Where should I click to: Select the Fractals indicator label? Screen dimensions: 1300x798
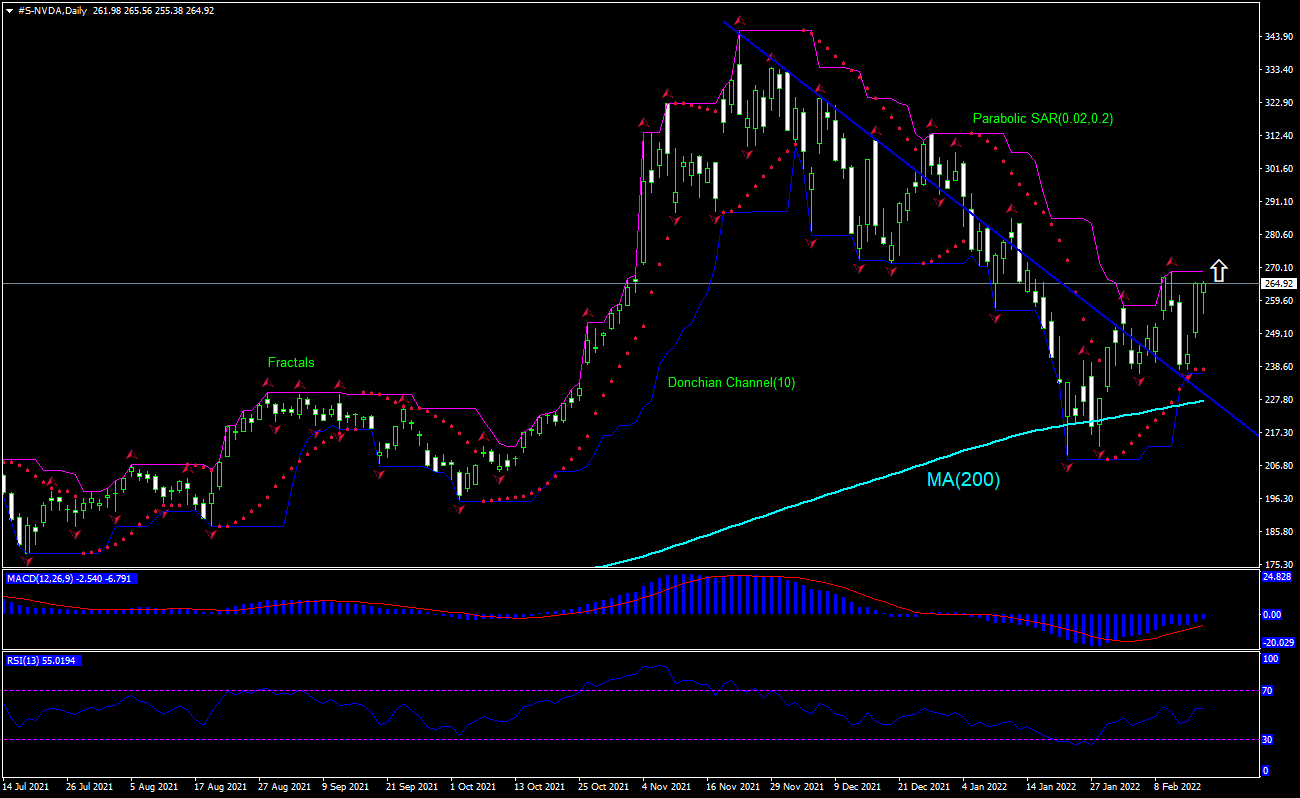(x=290, y=363)
